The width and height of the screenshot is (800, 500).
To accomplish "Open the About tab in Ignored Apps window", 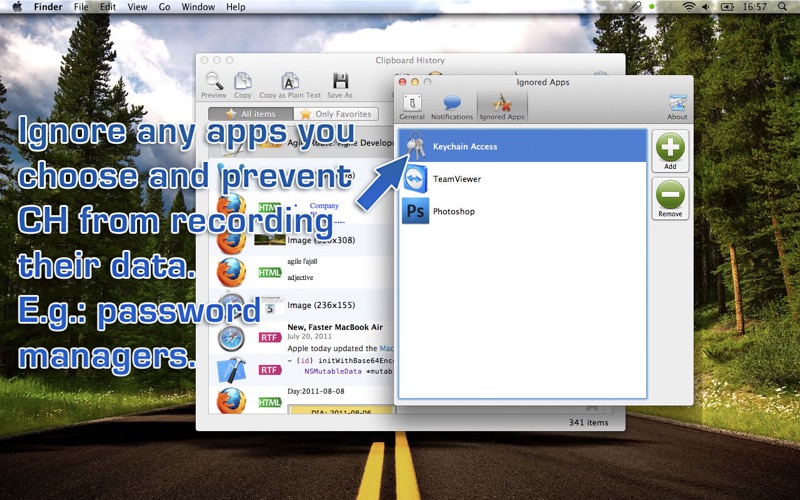I will [677, 107].
